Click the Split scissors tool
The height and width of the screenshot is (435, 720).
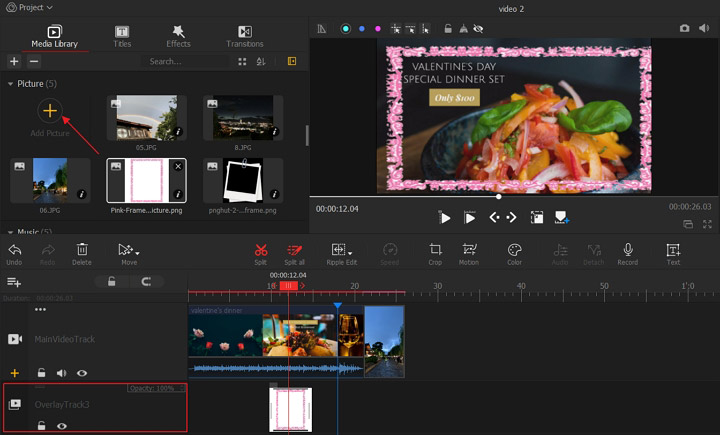(x=260, y=250)
